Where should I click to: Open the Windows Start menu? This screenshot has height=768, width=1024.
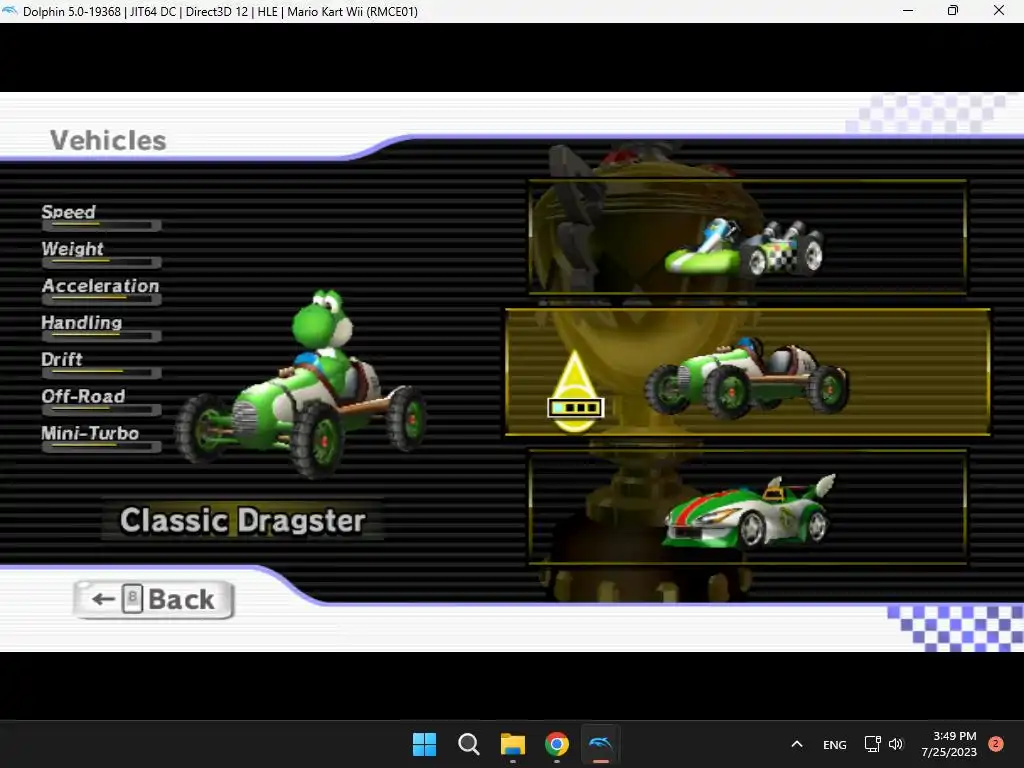pyautogui.click(x=424, y=744)
